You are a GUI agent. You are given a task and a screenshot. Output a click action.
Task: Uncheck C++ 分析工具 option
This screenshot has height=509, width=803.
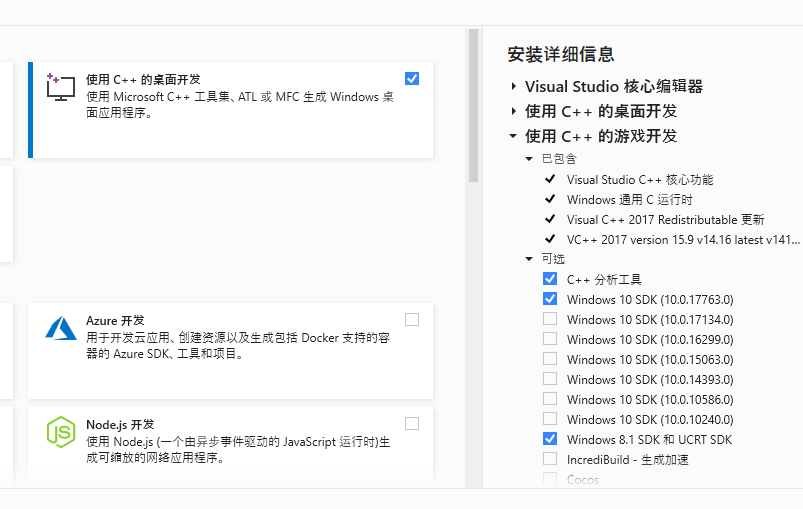coord(550,279)
